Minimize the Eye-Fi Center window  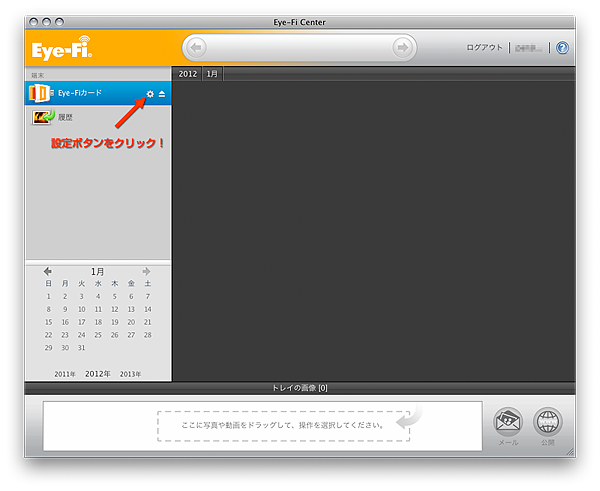[46, 22]
